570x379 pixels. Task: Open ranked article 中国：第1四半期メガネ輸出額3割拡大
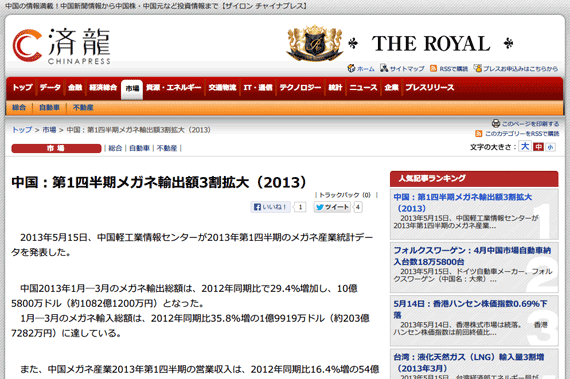coord(463,202)
